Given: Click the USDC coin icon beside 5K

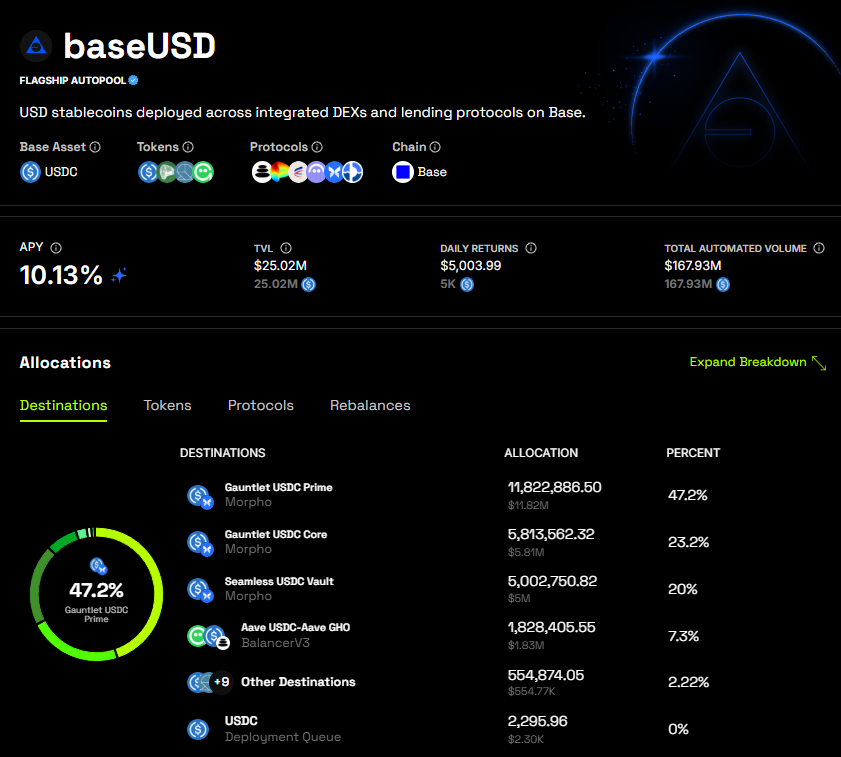Looking at the screenshot, I should click(467, 284).
